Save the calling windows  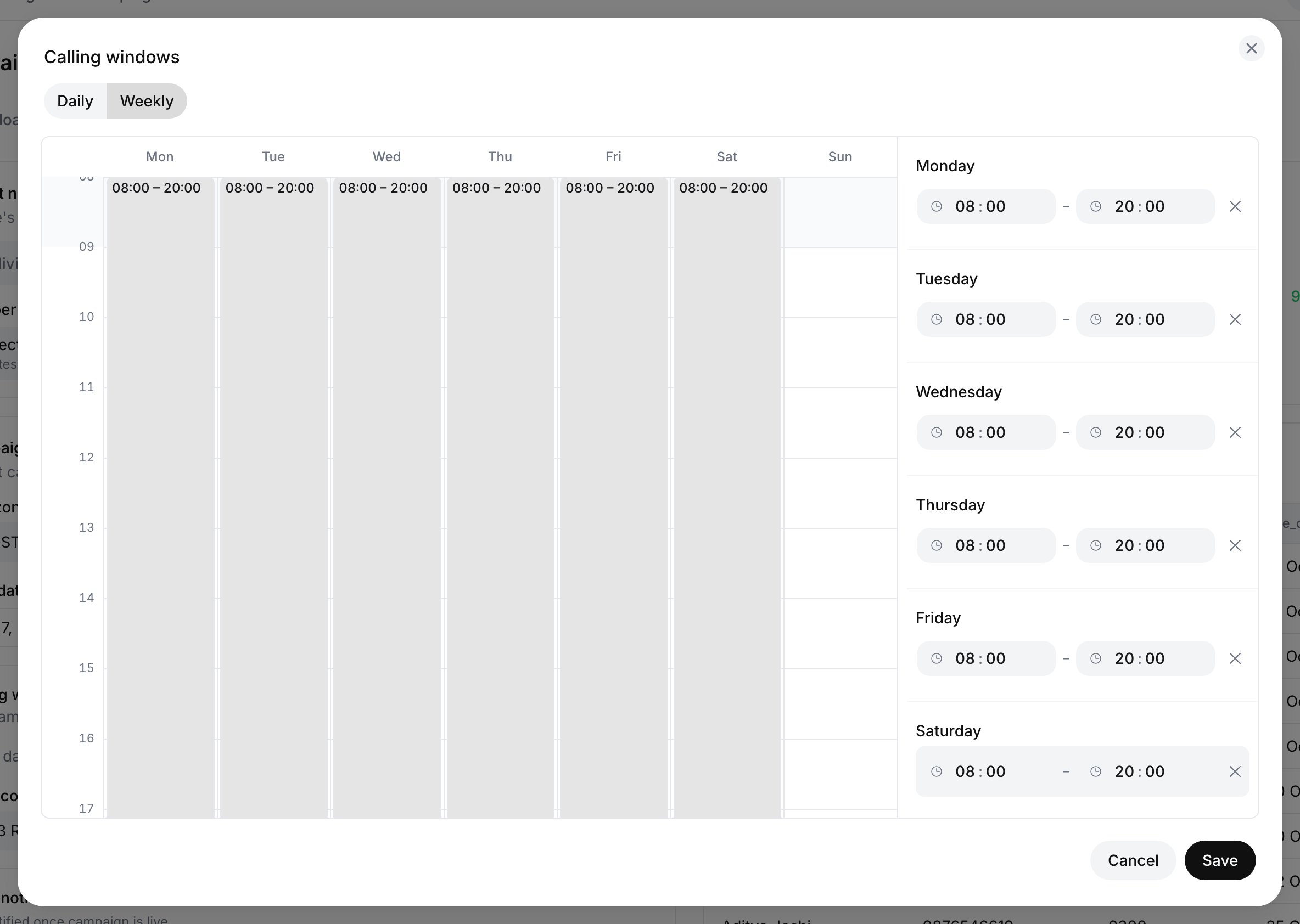pos(1220,860)
